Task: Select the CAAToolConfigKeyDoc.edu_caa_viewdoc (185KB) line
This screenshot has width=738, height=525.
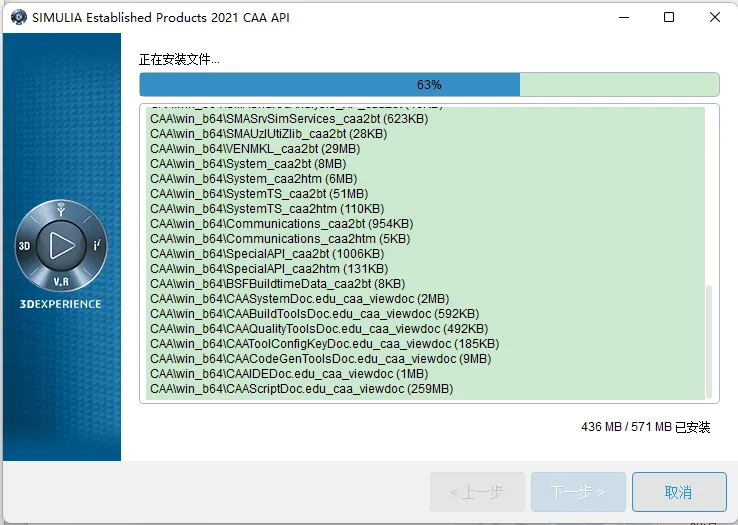Action: (x=324, y=344)
